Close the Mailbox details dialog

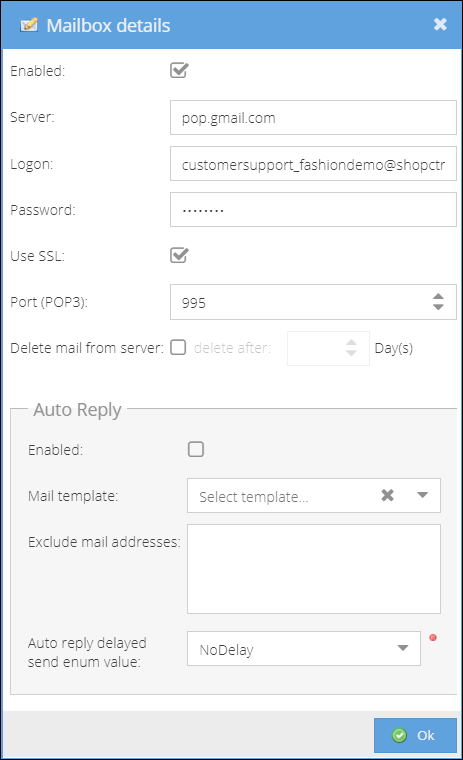(440, 24)
